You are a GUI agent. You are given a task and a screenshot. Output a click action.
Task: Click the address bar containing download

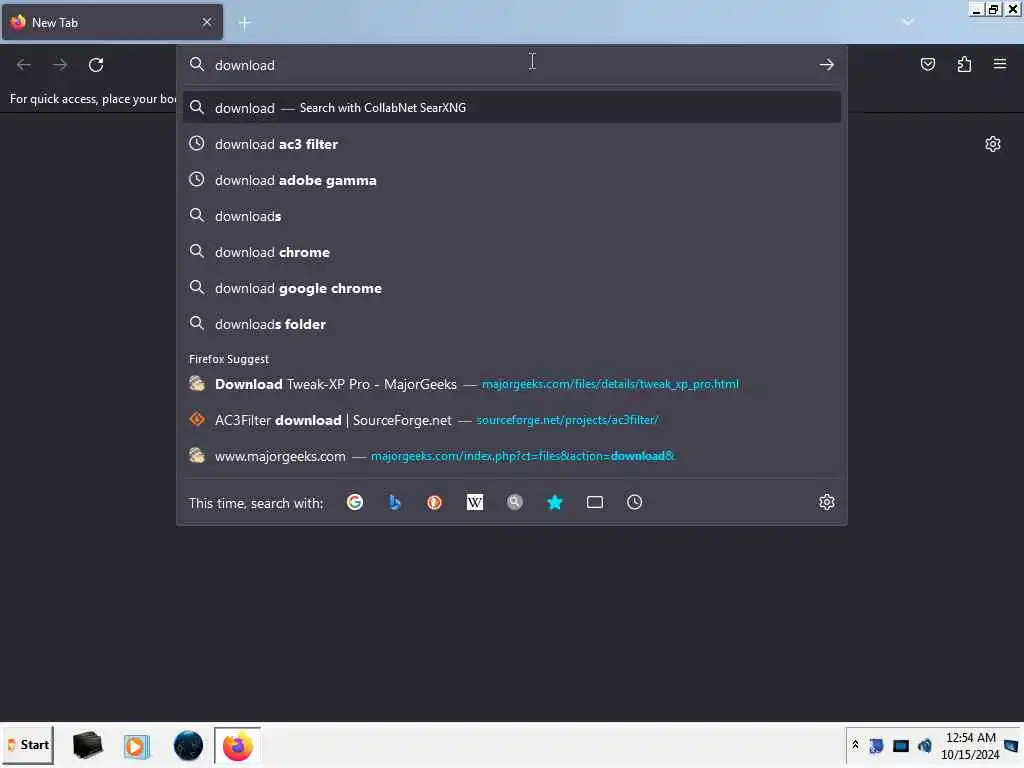(511, 65)
